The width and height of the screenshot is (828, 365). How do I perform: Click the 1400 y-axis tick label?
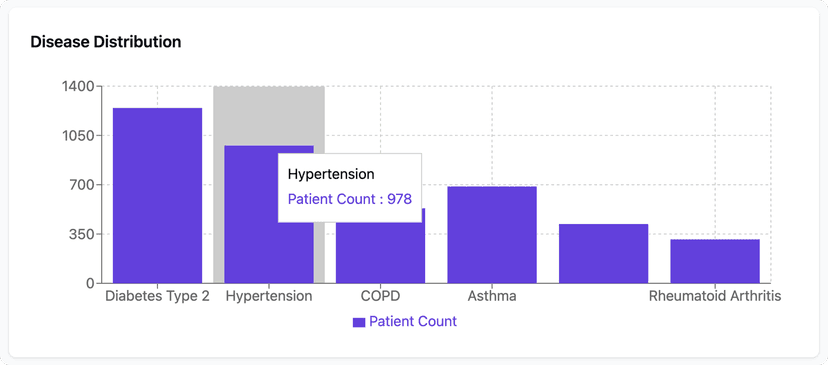(79, 86)
